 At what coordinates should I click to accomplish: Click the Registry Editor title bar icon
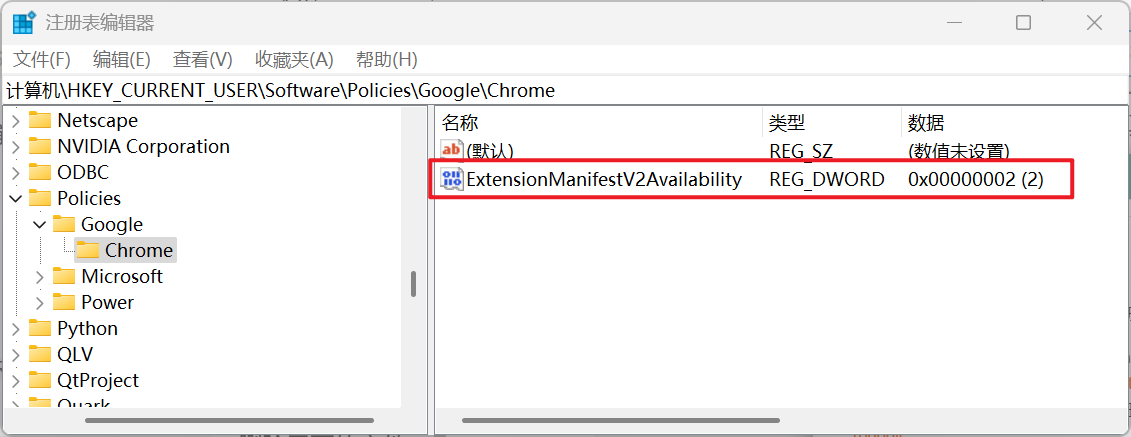pos(24,23)
